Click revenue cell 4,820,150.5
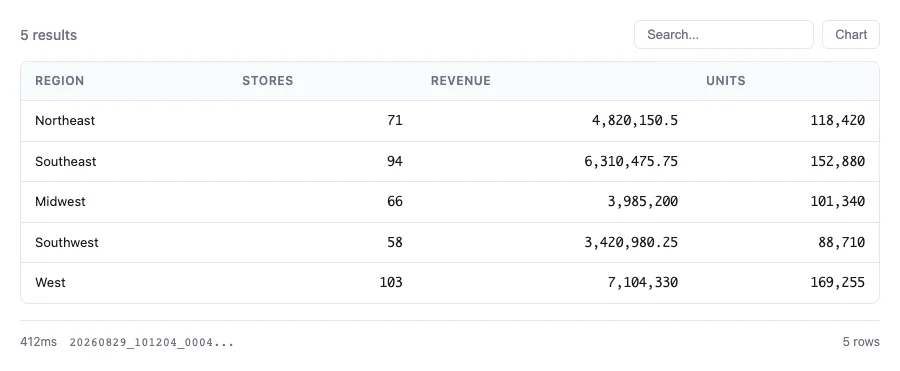The image size is (900, 371). pyautogui.click(x=635, y=121)
